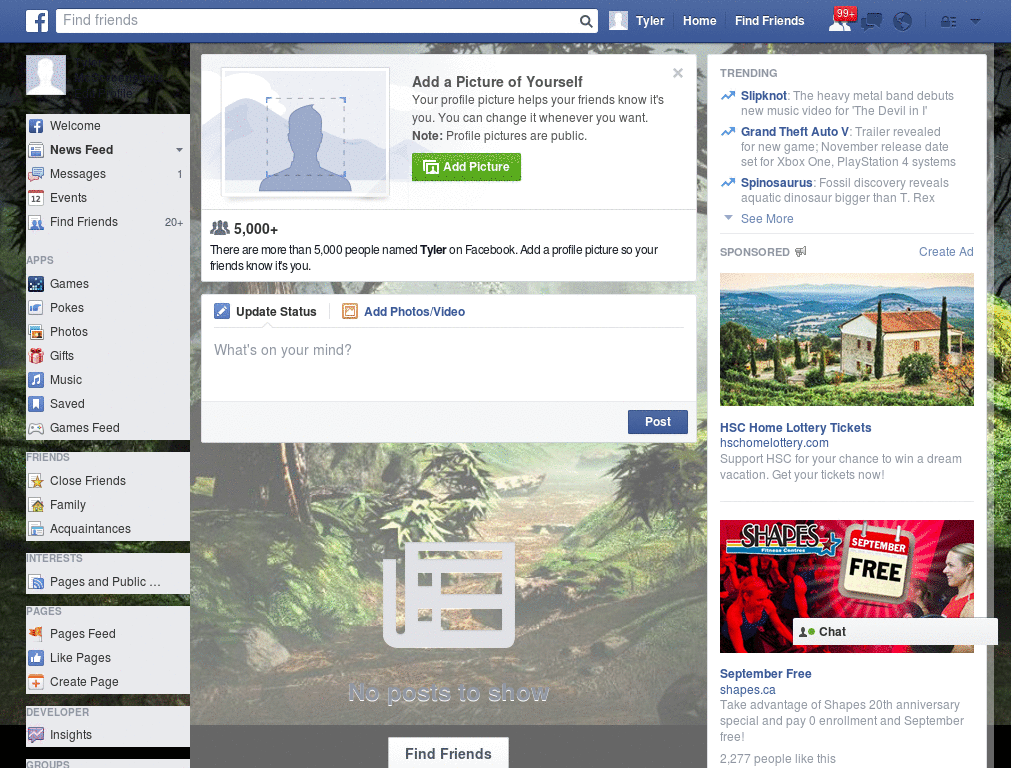Screen dimensions: 1024x768
Task: Open the Music app icon
Action: pyautogui.click(x=36, y=380)
